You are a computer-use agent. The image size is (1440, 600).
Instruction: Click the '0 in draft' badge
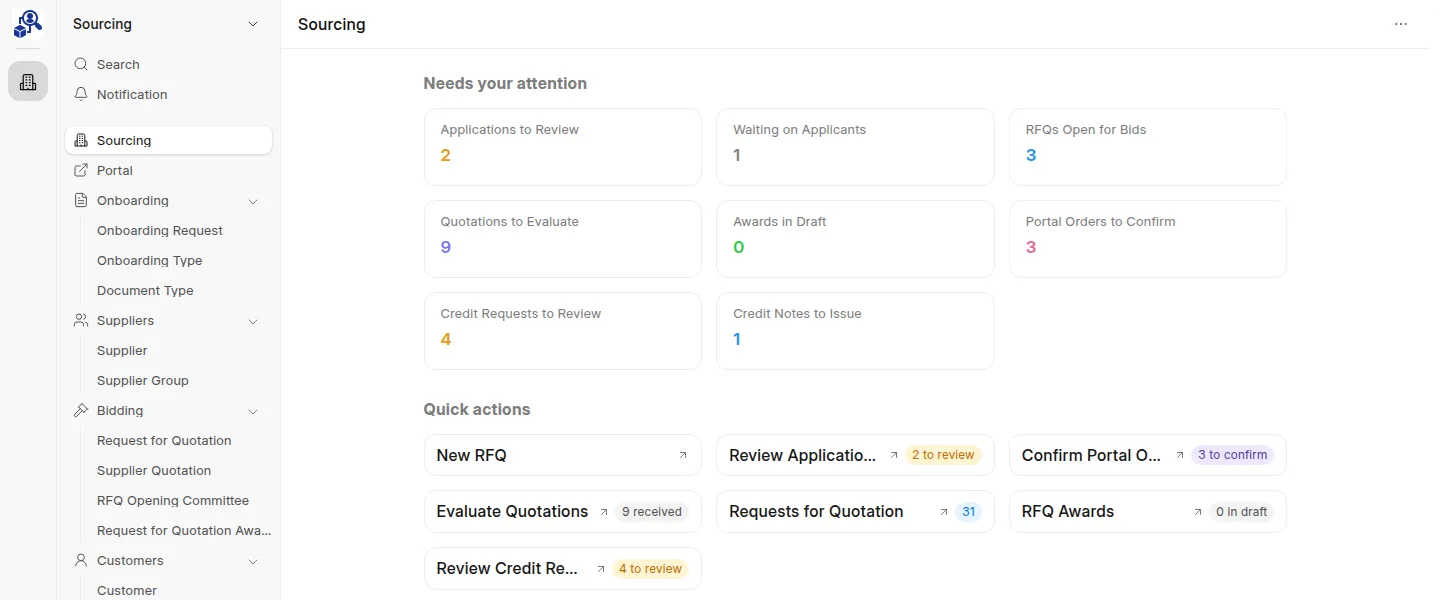(1241, 511)
